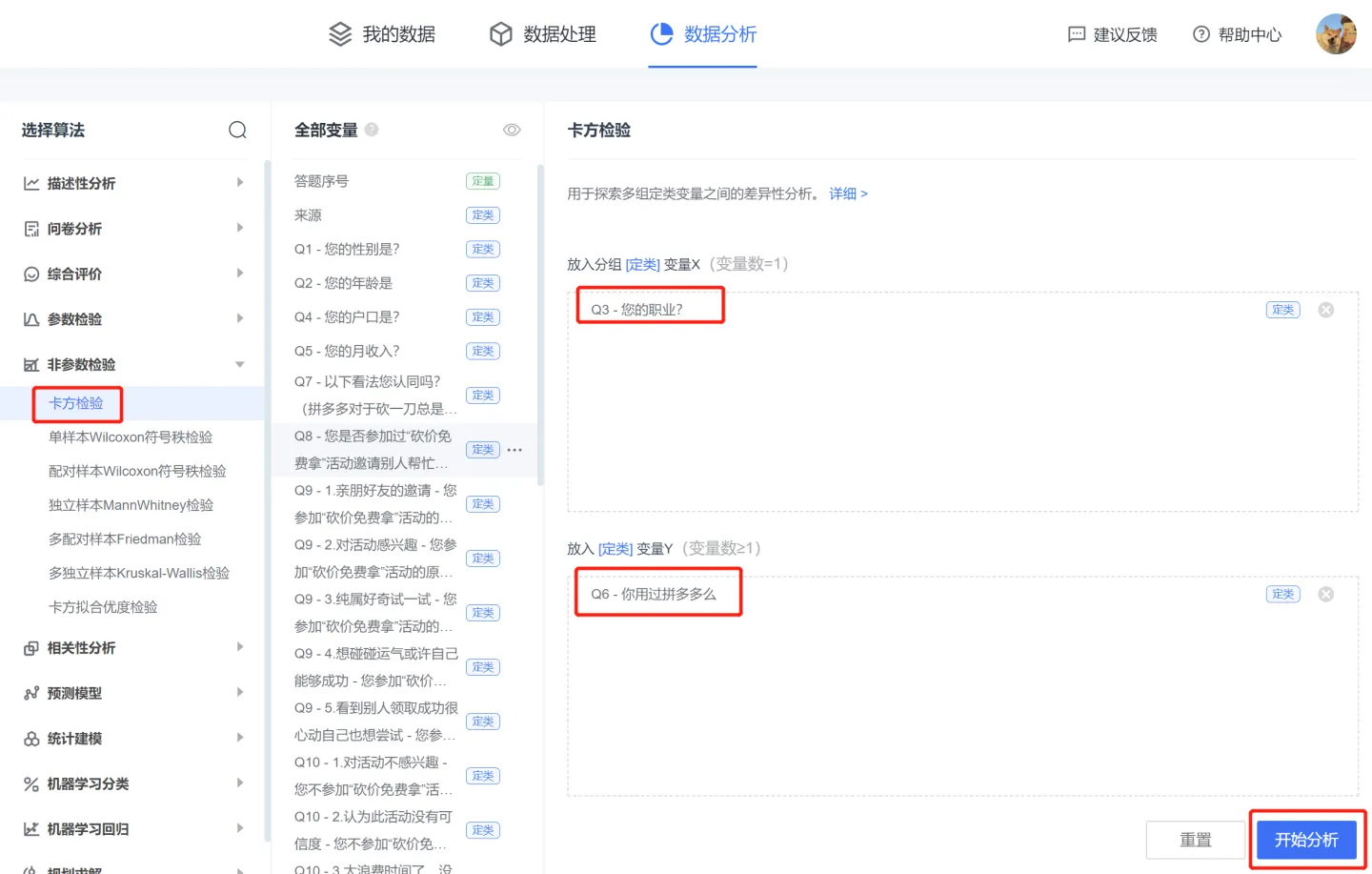This screenshot has height=874, width=1372.
Task: Switch to the 数据处理 tab
Action: click(543, 34)
